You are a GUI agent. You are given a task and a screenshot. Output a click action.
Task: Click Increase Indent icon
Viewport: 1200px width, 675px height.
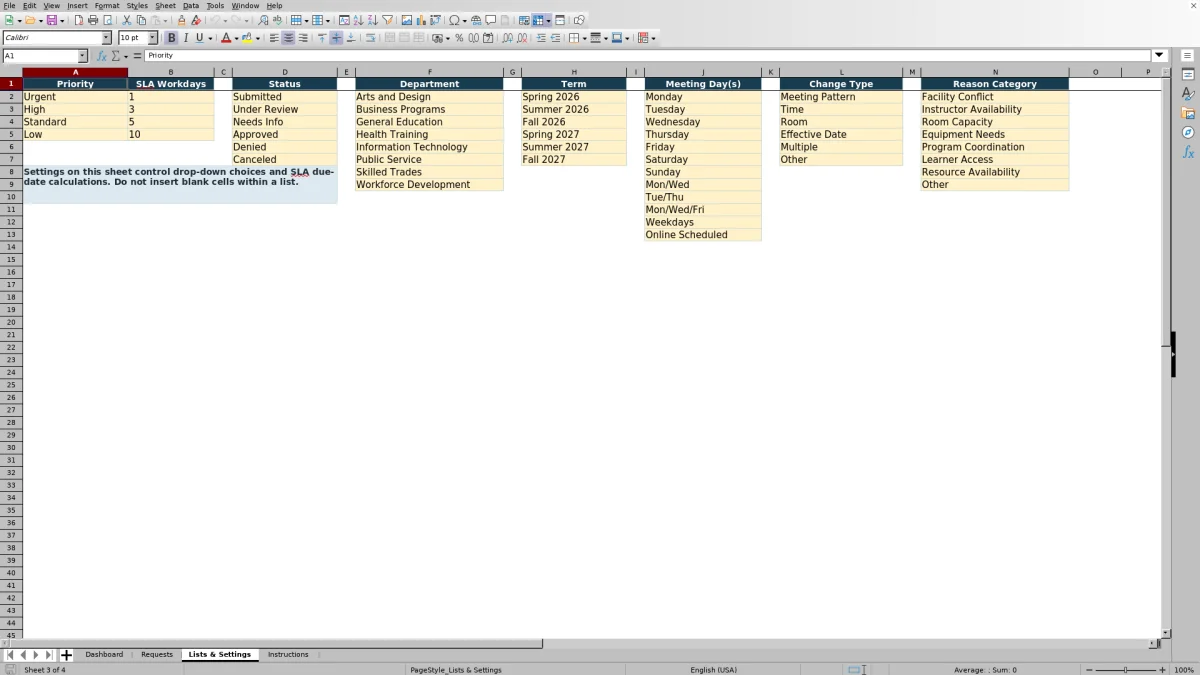(x=541, y=38)
